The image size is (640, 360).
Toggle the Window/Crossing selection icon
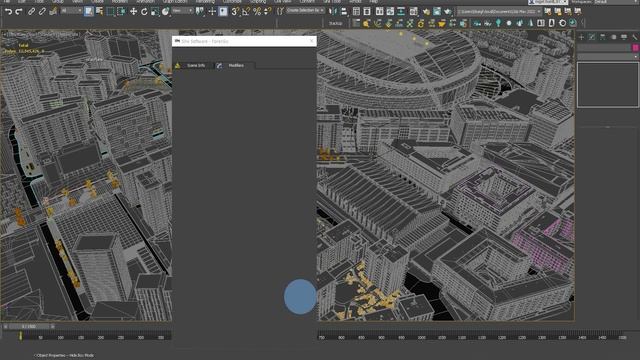point(121,11)
